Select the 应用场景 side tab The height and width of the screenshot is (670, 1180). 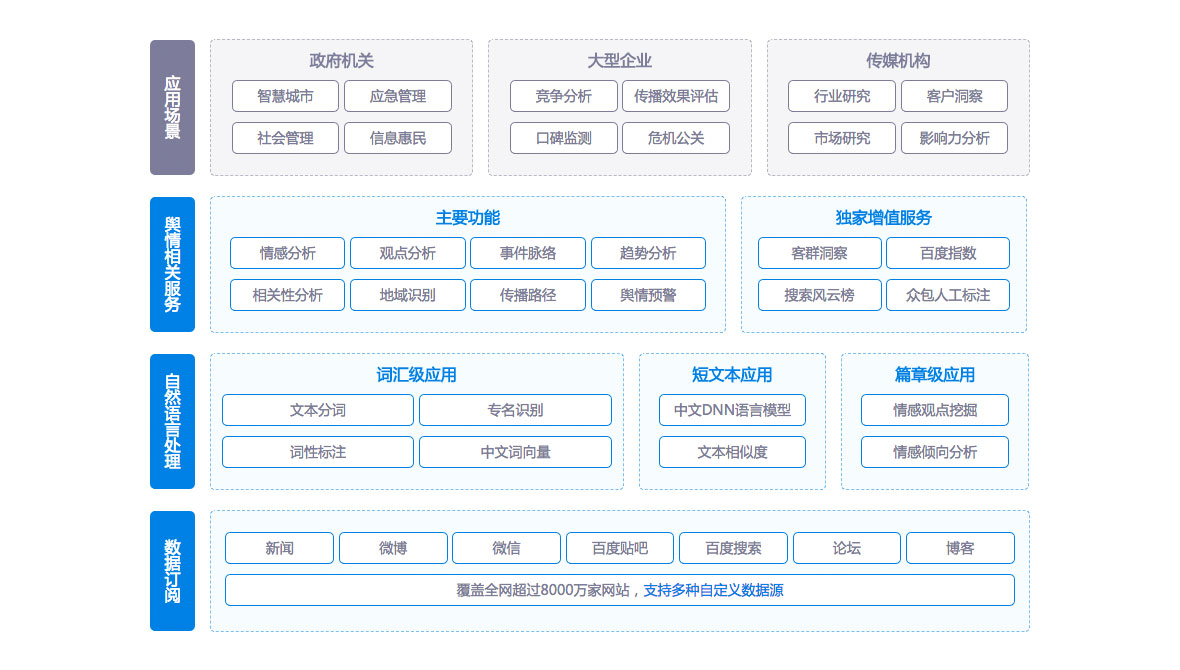pos(172,107)
